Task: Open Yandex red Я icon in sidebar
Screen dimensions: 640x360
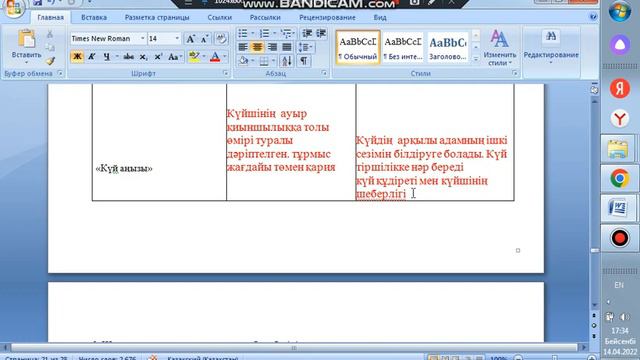Action: (620, 88)
